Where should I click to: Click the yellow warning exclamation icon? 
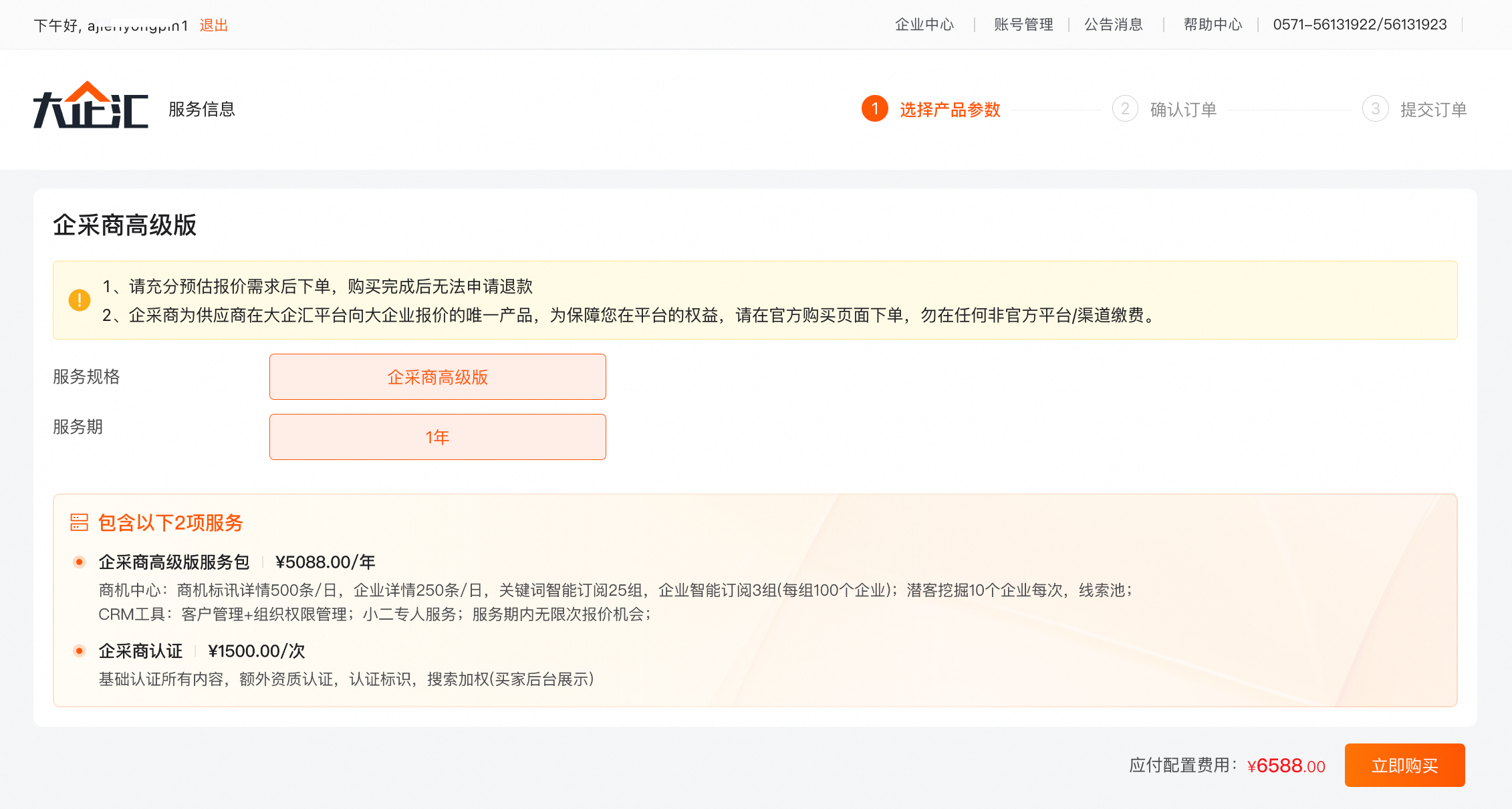tap(80, 300)
